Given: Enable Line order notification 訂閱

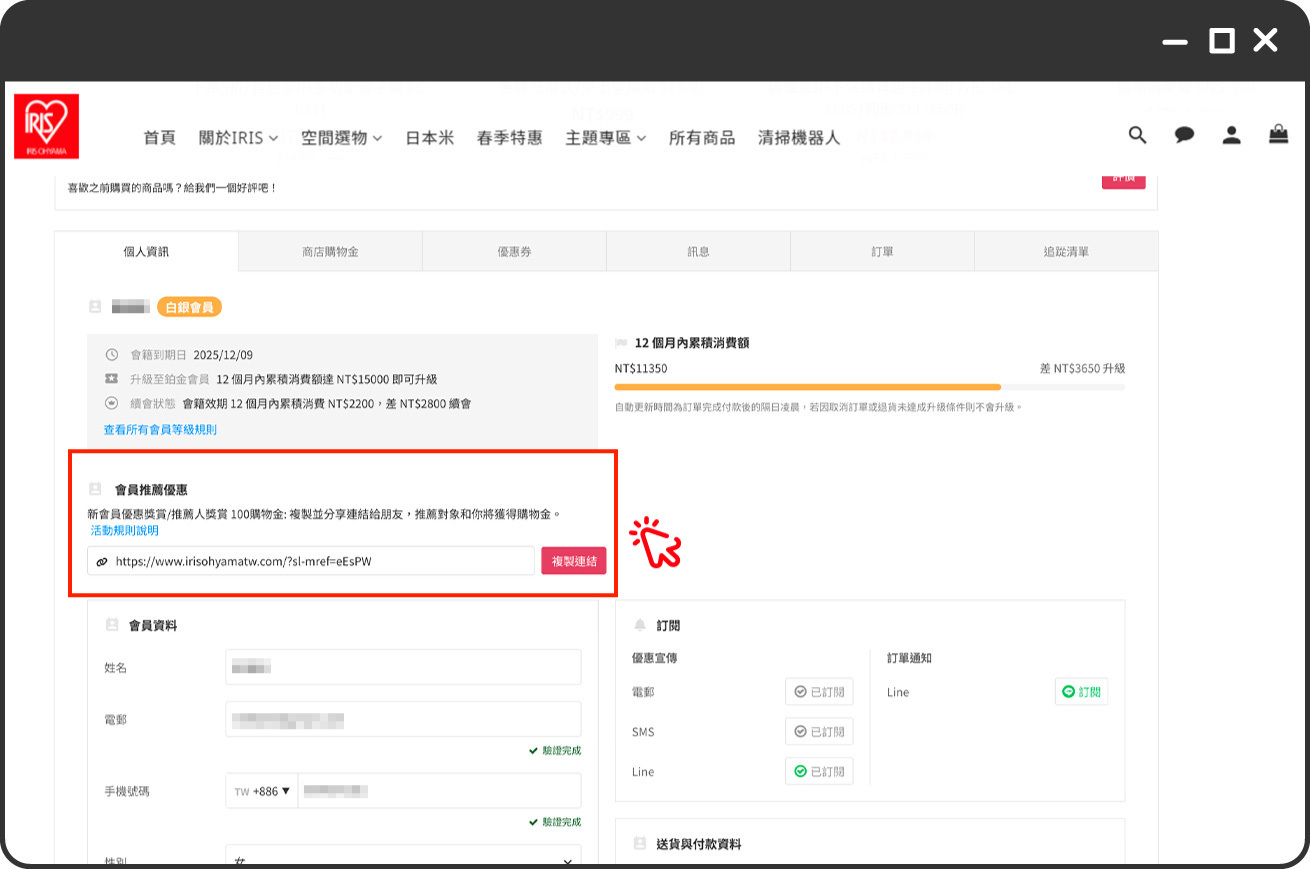Looking at the screenshot, I should [1080, 692].
